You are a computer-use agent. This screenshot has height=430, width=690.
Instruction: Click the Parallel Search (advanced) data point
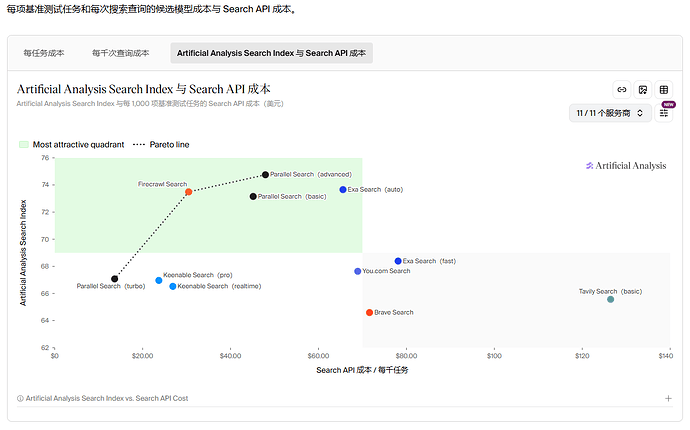(265, 175)
